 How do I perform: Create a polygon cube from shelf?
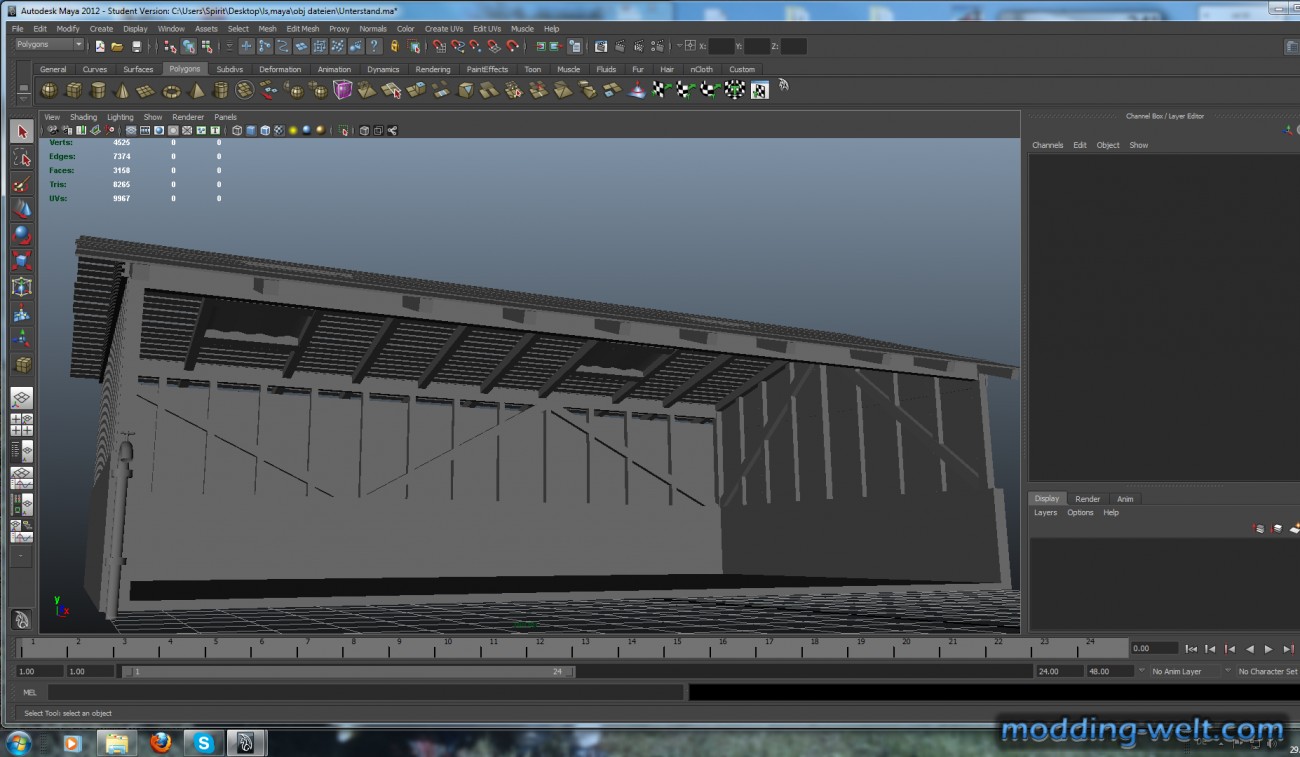click(74, 91)
